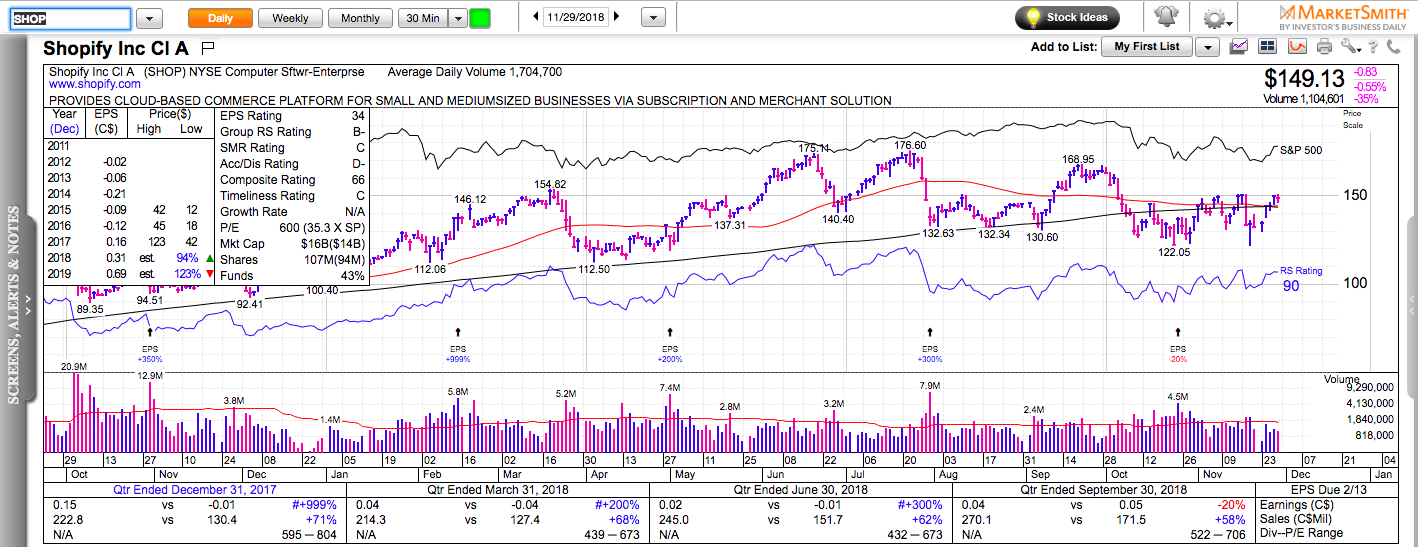Click the 176.60 price high label

coord(910,145)
